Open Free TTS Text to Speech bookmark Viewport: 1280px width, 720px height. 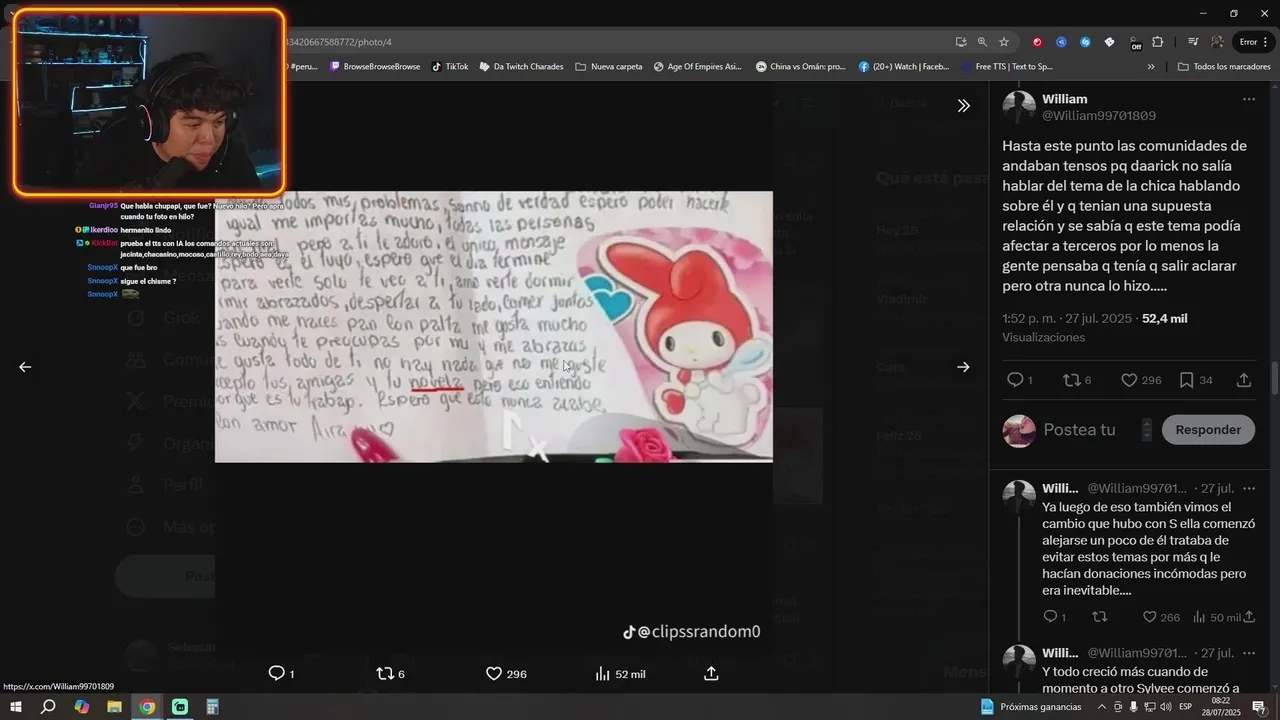pos(1007,67)
